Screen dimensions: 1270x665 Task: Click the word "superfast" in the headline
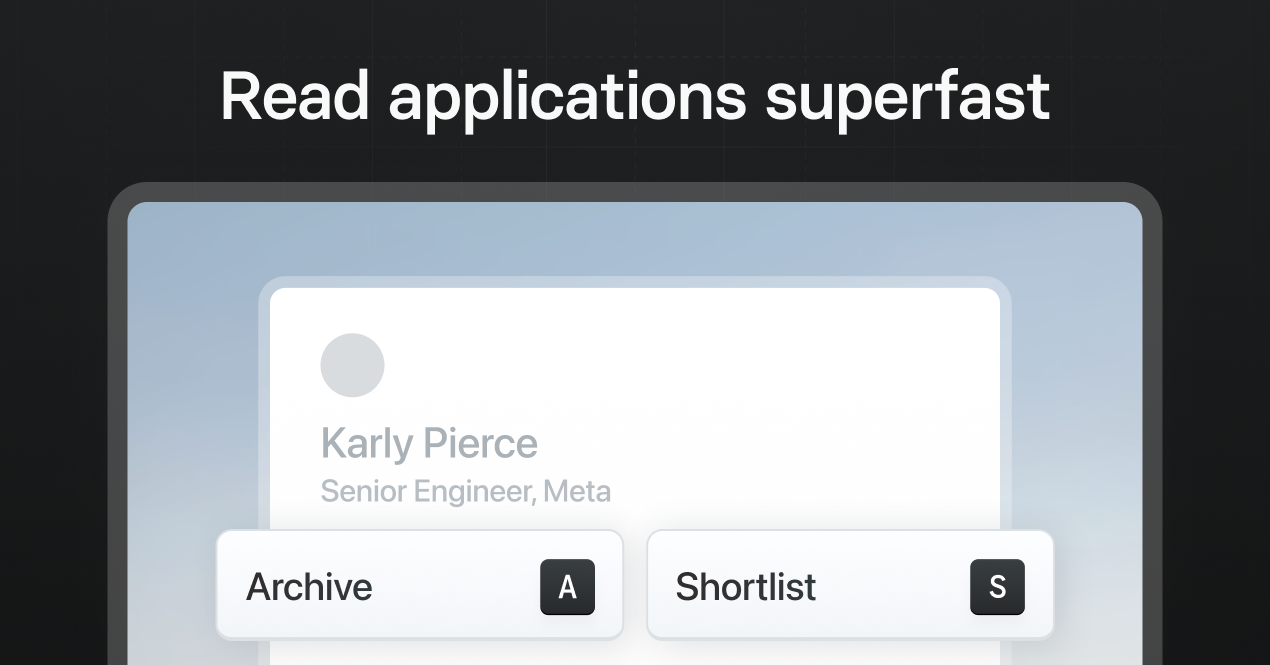pos(907,97)
